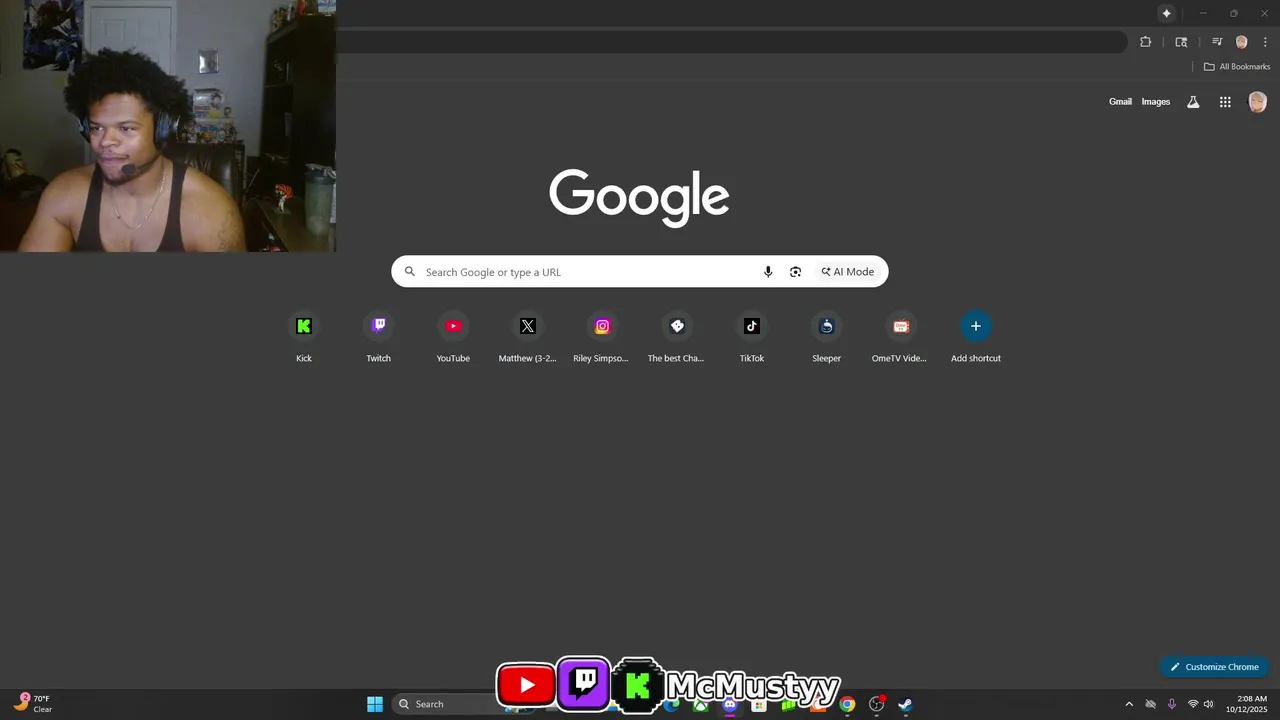Open the media controls toolbar icon
This screenshot has width=1280, height=720.
point(1217,42)
